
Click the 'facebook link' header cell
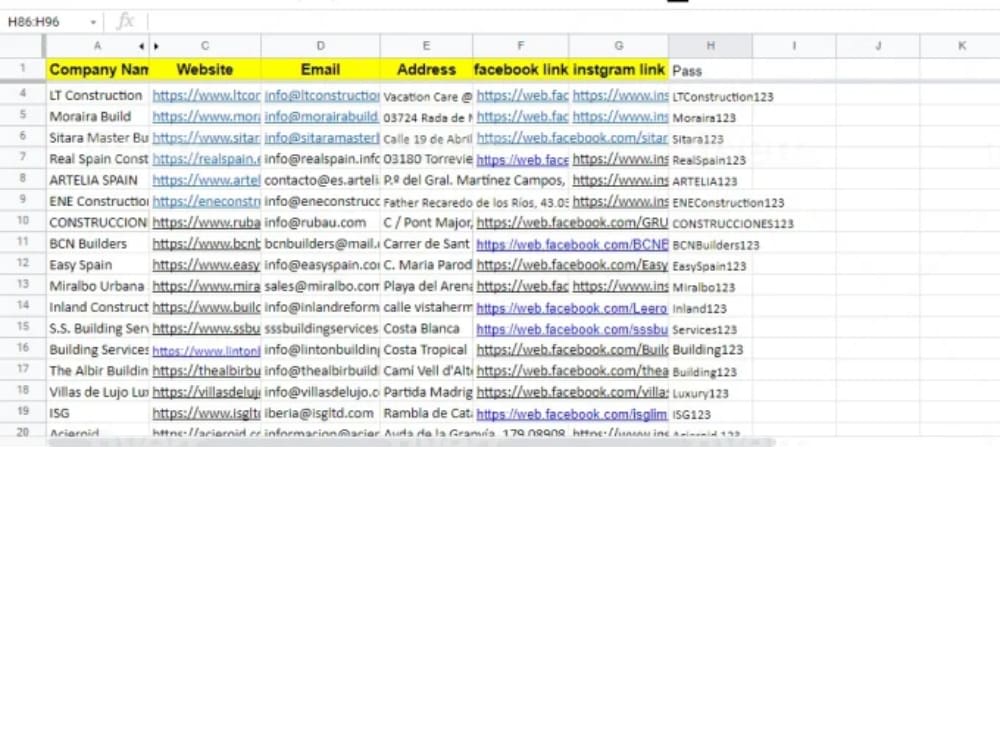(x=521, y=70)
